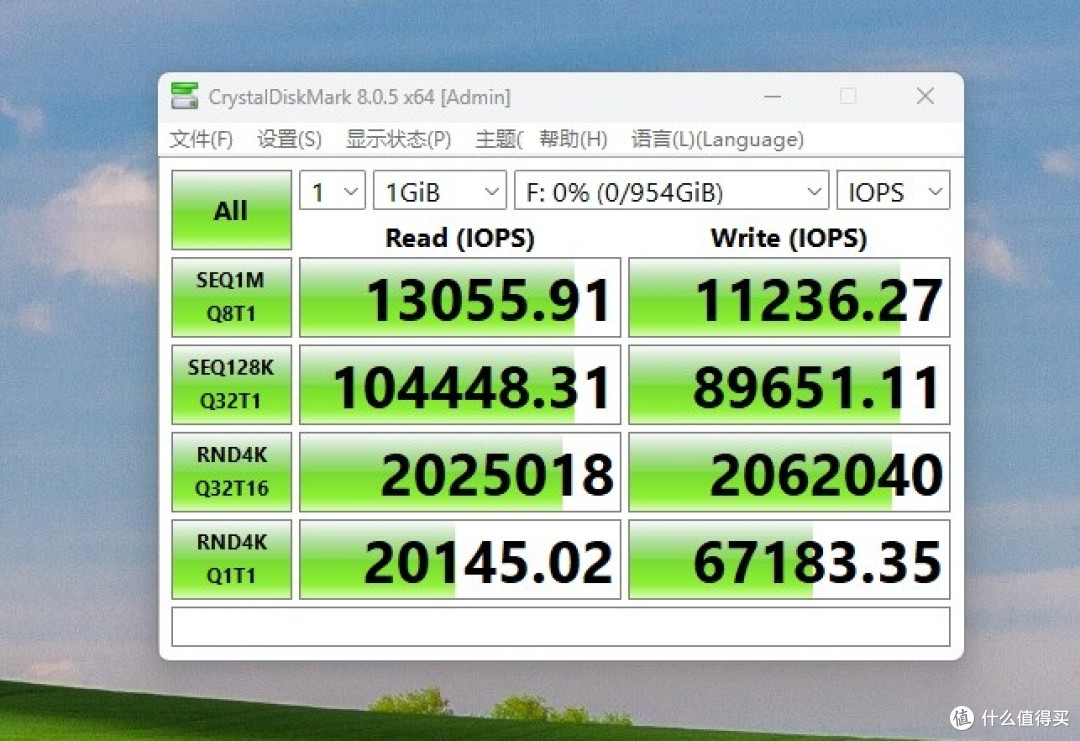Open the 文件(F) menu
The height and width of the screenshot is (741, 1080).
201,139
